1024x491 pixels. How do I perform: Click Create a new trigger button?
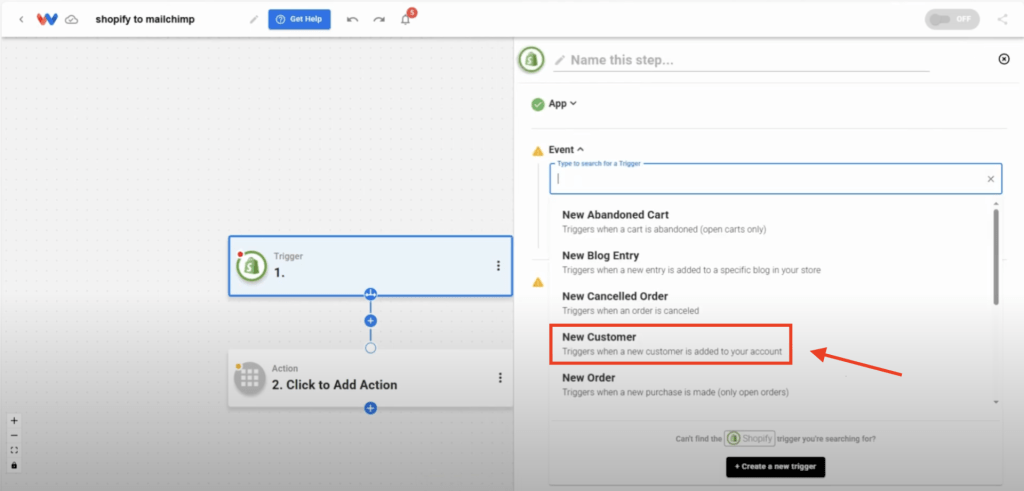[x=776, y=467]
